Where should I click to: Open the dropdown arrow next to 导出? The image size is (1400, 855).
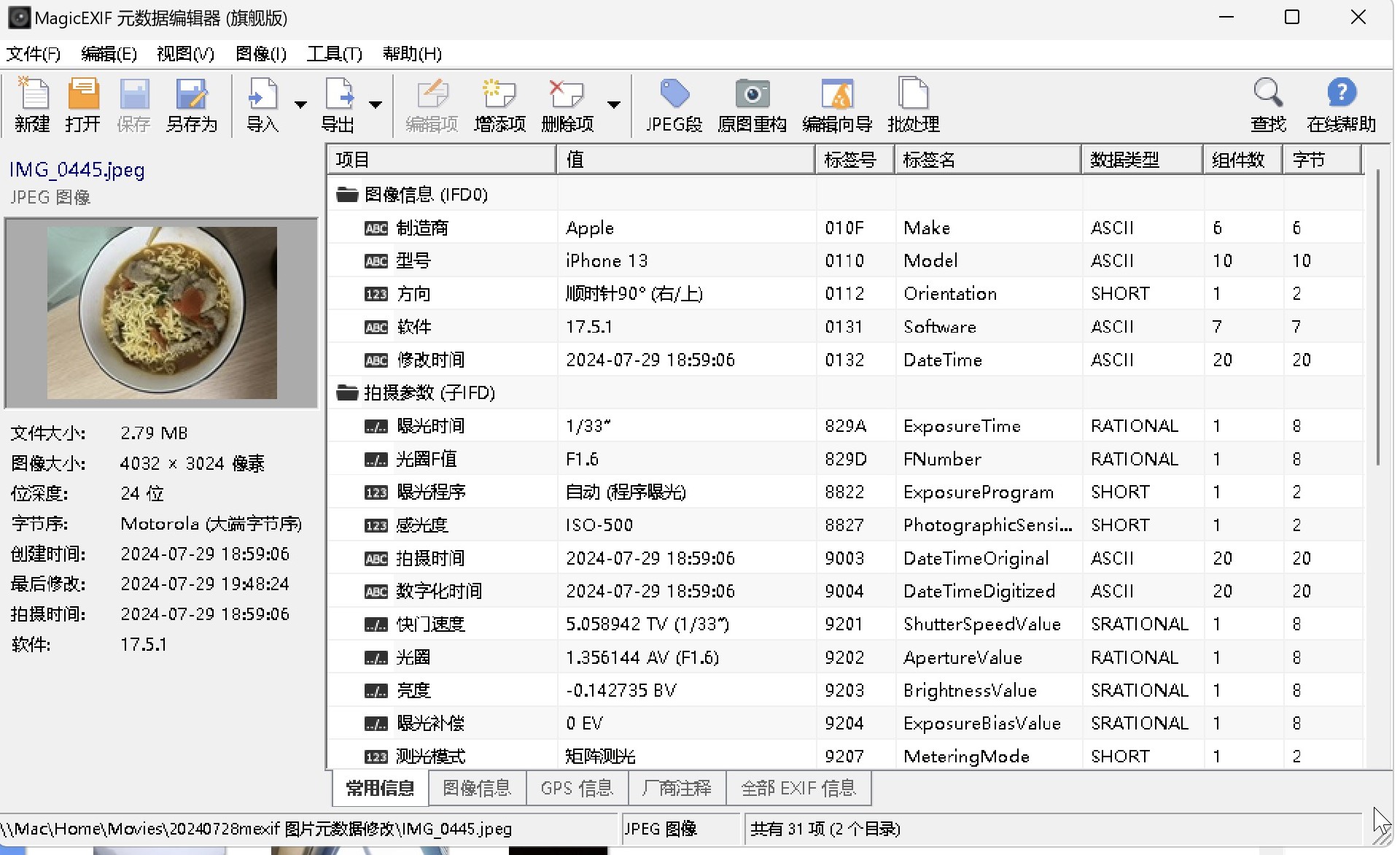click(x=376, y=104)
